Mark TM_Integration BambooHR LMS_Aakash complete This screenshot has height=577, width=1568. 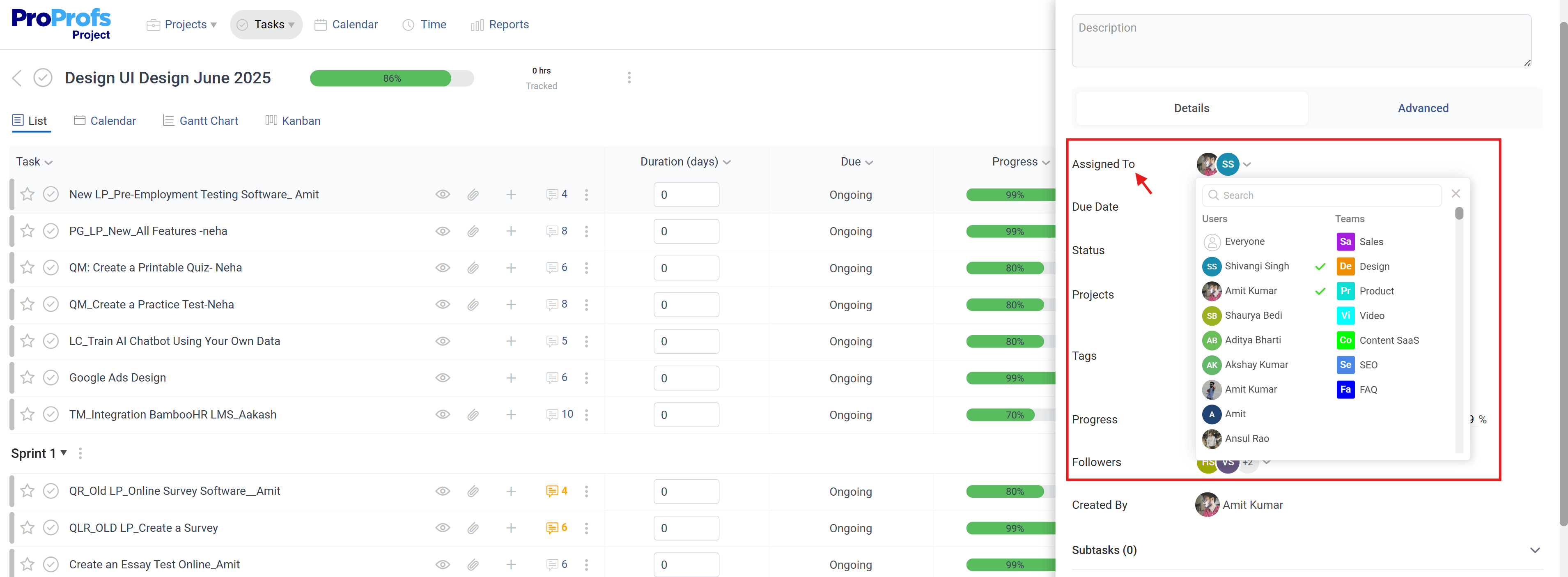point(51,414)
